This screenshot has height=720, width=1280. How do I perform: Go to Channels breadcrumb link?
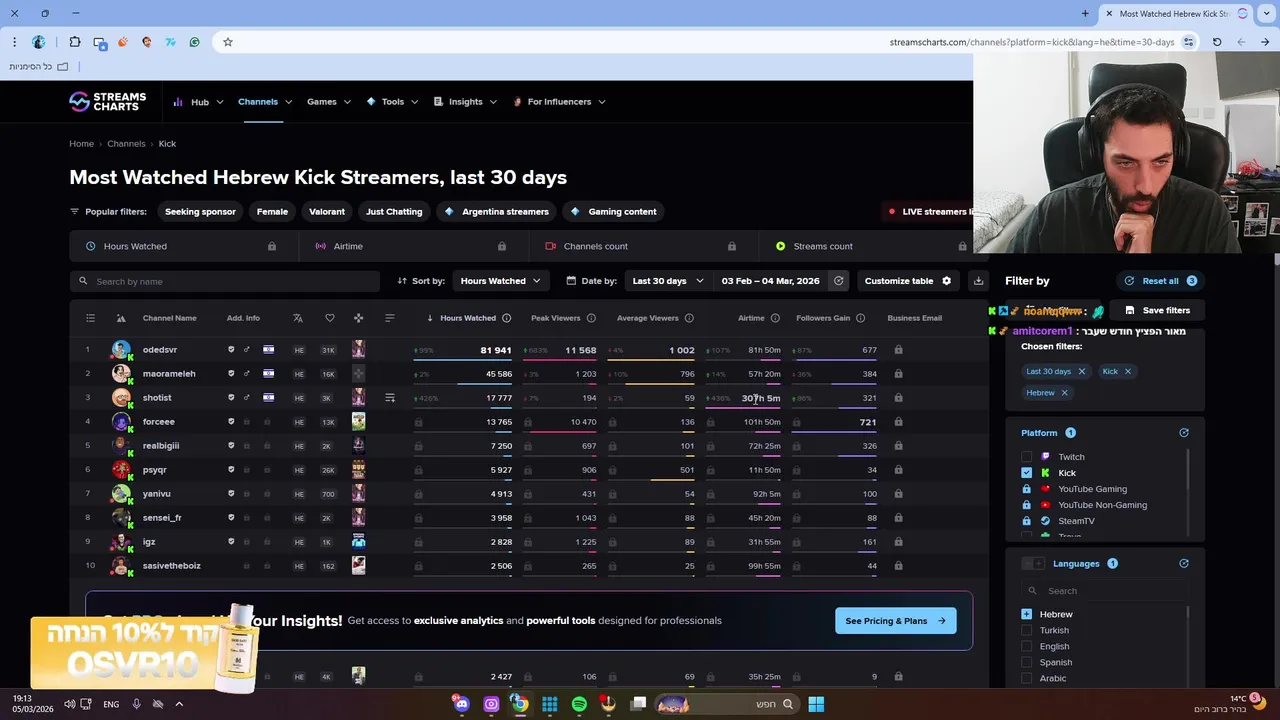pos(126,144)
